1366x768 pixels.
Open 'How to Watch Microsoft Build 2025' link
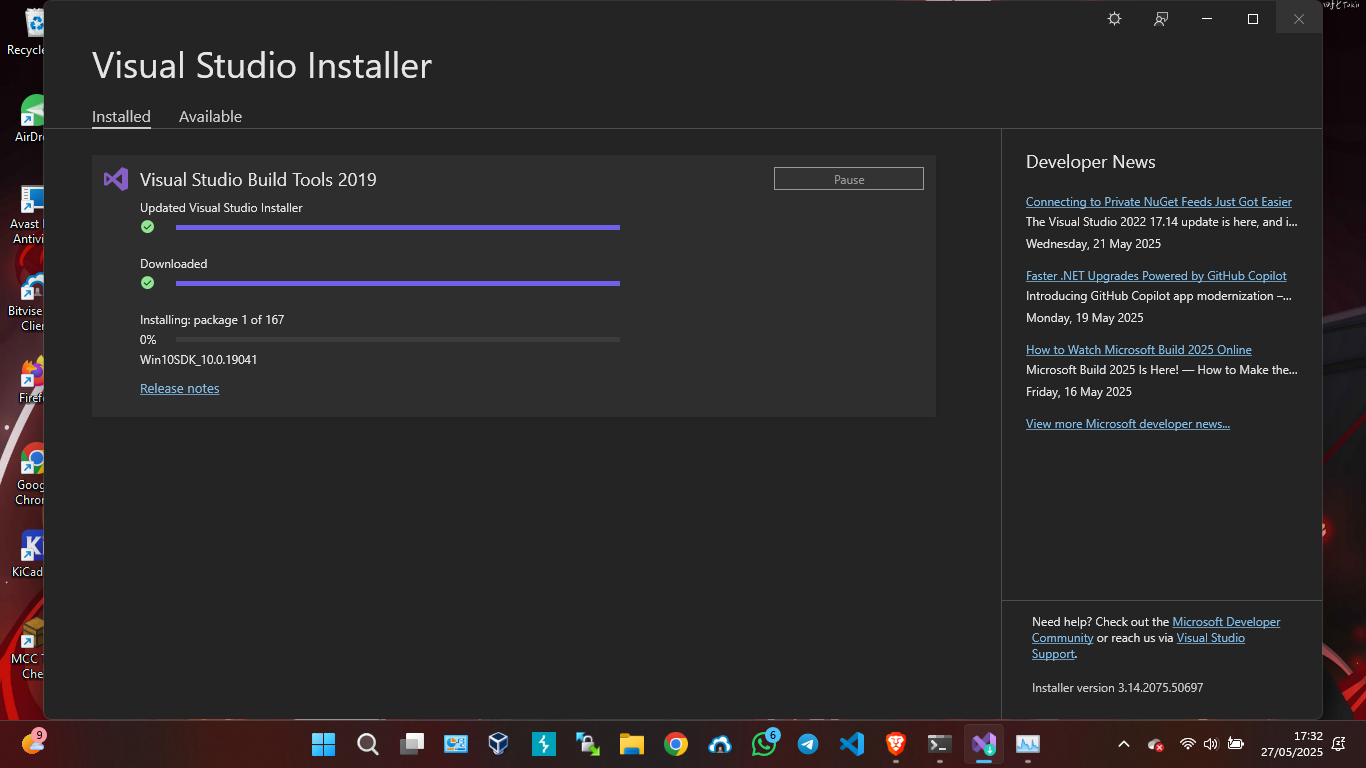[x=1139, y=350]
